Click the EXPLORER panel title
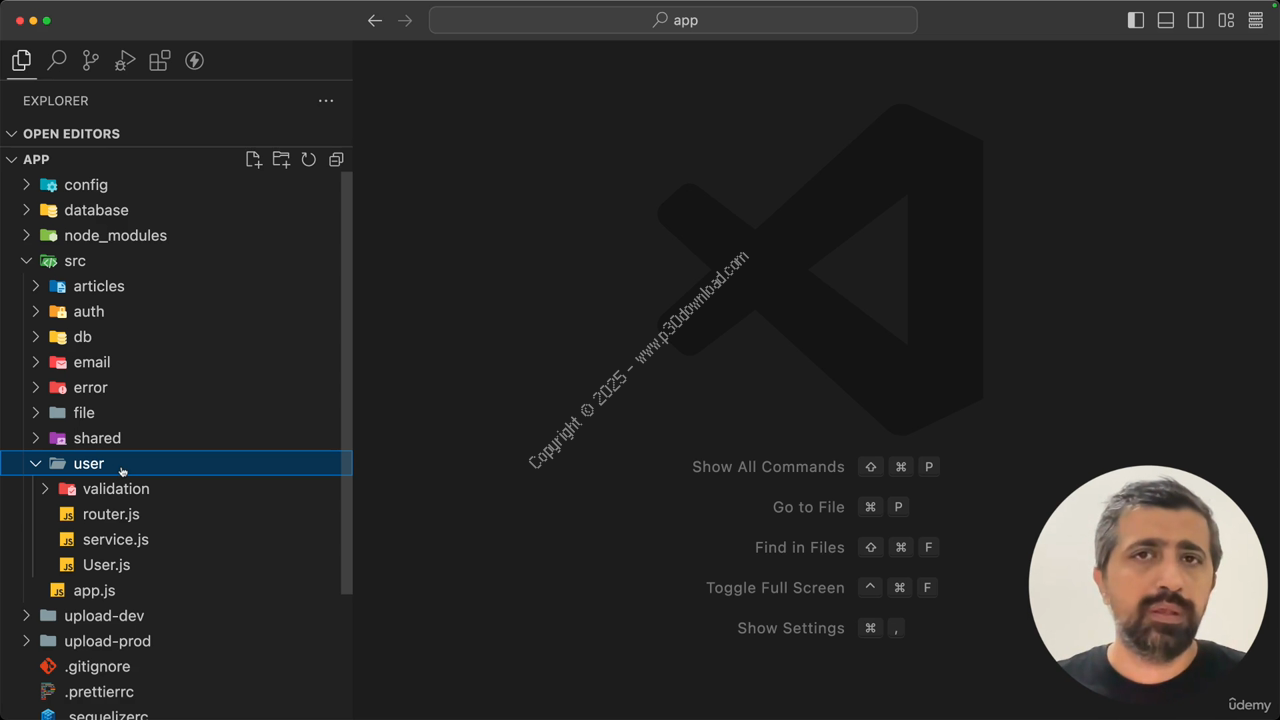The height and width of the screenshot is (720, 1280). (x=56, y=101)
